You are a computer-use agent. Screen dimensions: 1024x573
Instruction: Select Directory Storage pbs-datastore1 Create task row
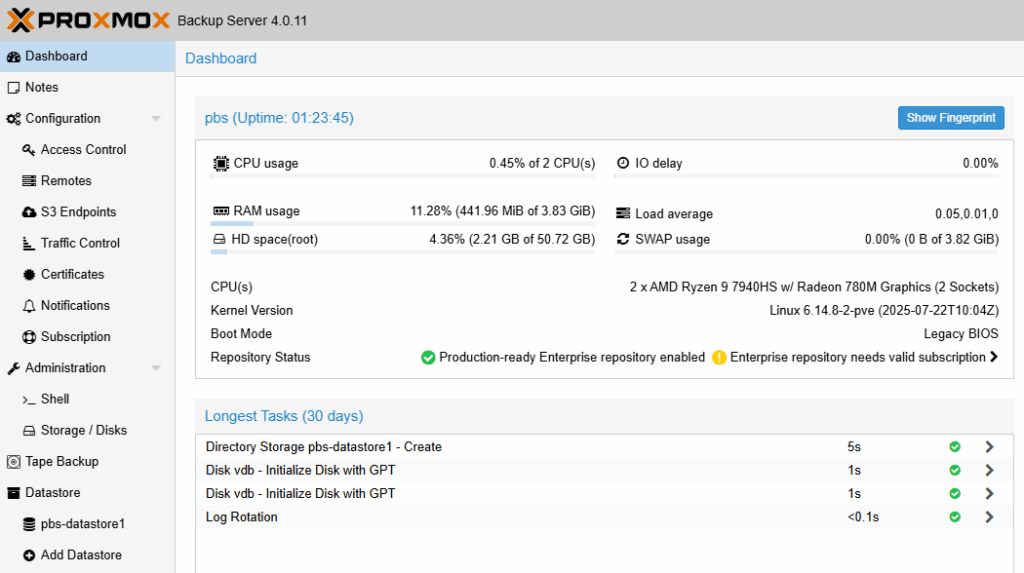coord(323,447)
